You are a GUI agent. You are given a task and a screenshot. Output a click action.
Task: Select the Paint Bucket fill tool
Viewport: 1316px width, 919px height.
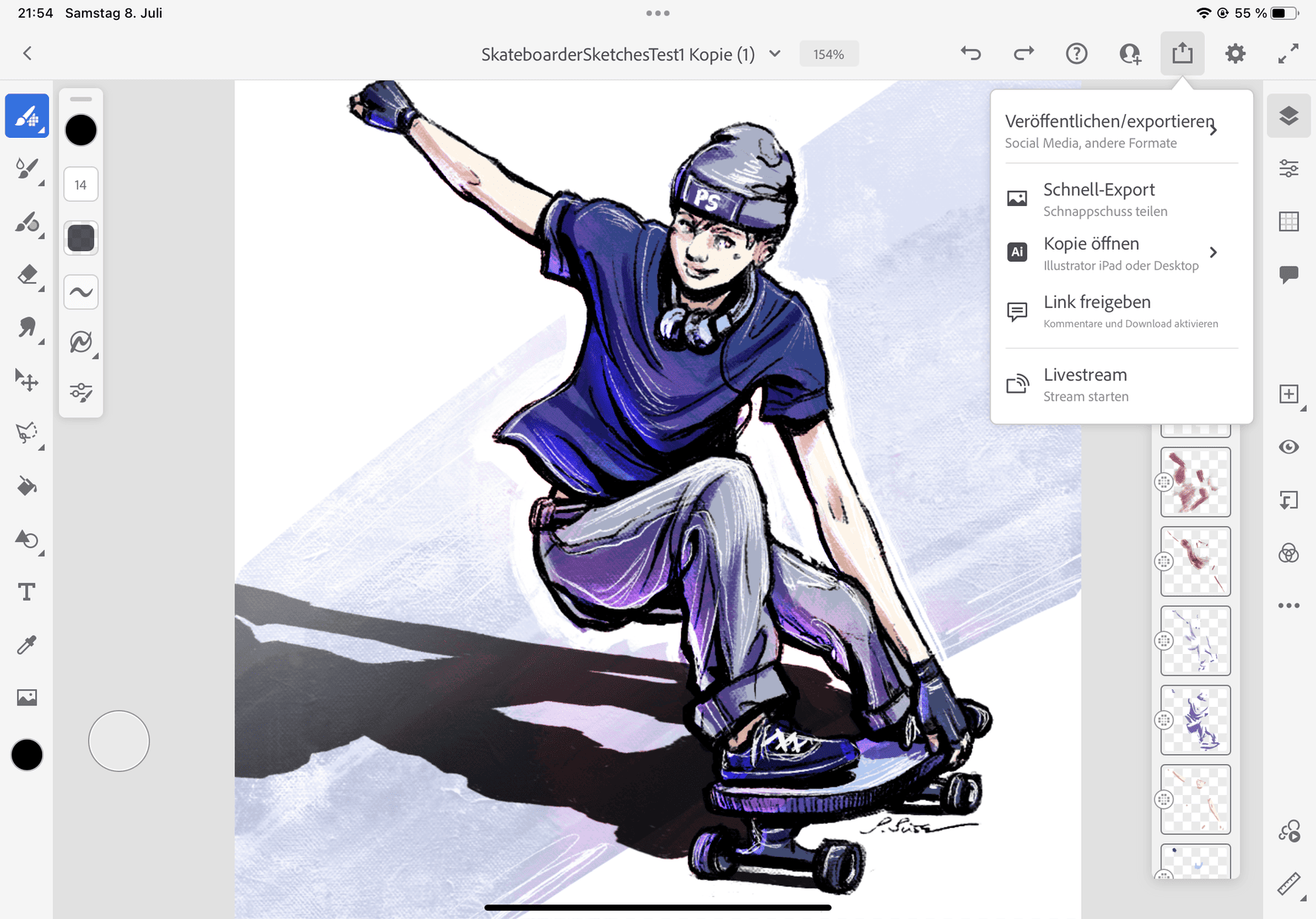click(x=27, y=486)
